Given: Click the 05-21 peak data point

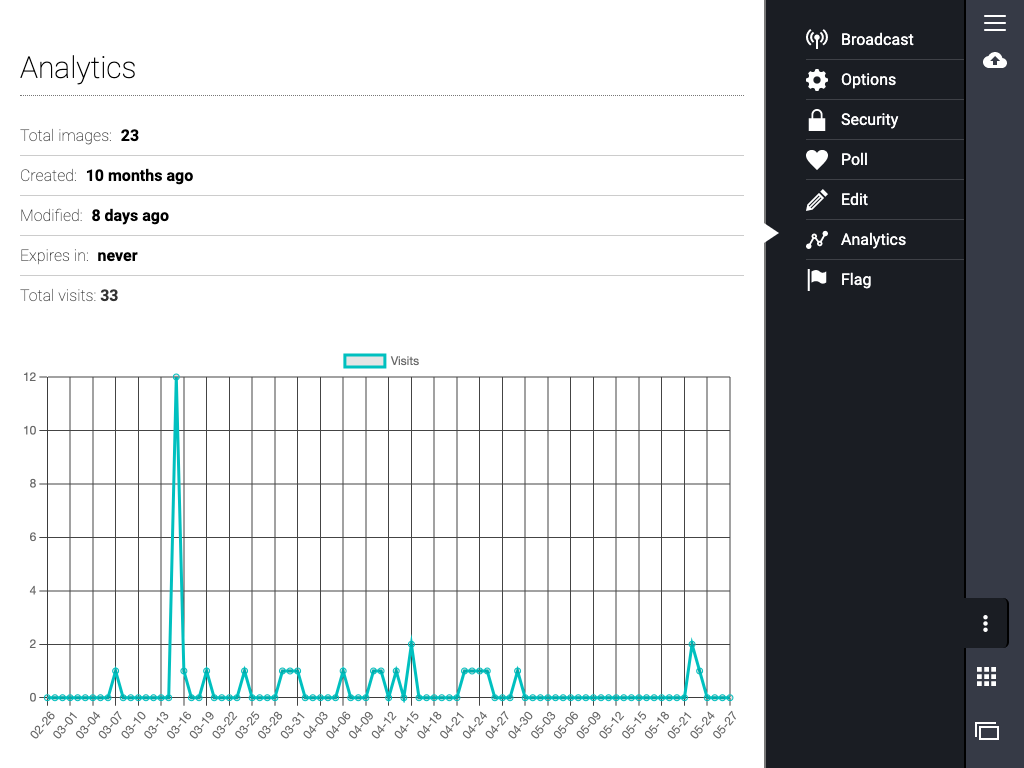Looking at the screenshot, I should (x=692, y=644).
